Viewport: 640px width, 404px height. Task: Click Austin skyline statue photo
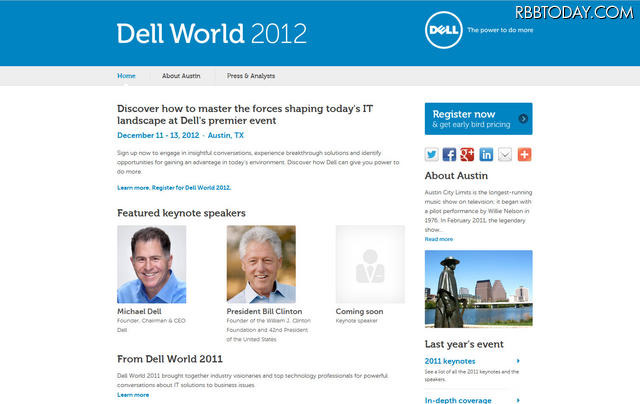click(478, 289)
